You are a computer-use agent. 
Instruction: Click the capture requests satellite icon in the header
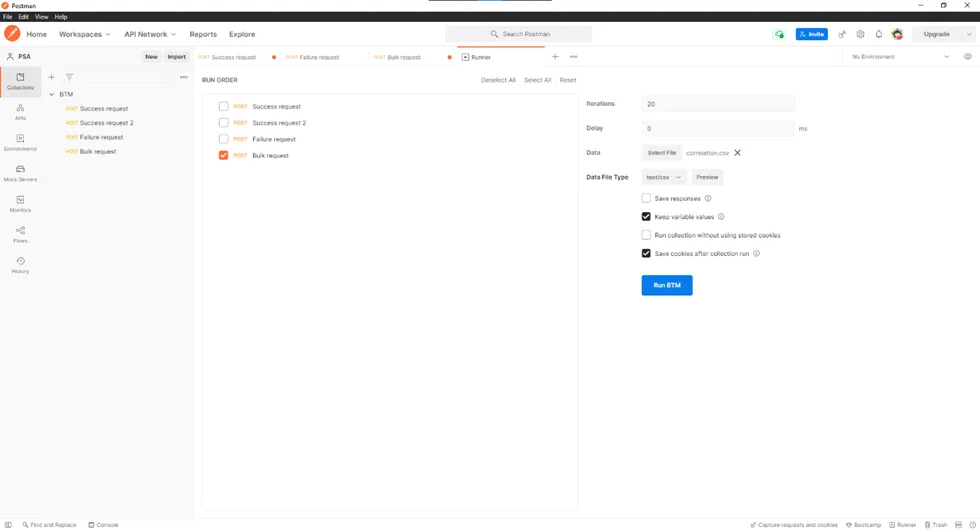pyautogui.click(x=842, y=34)
